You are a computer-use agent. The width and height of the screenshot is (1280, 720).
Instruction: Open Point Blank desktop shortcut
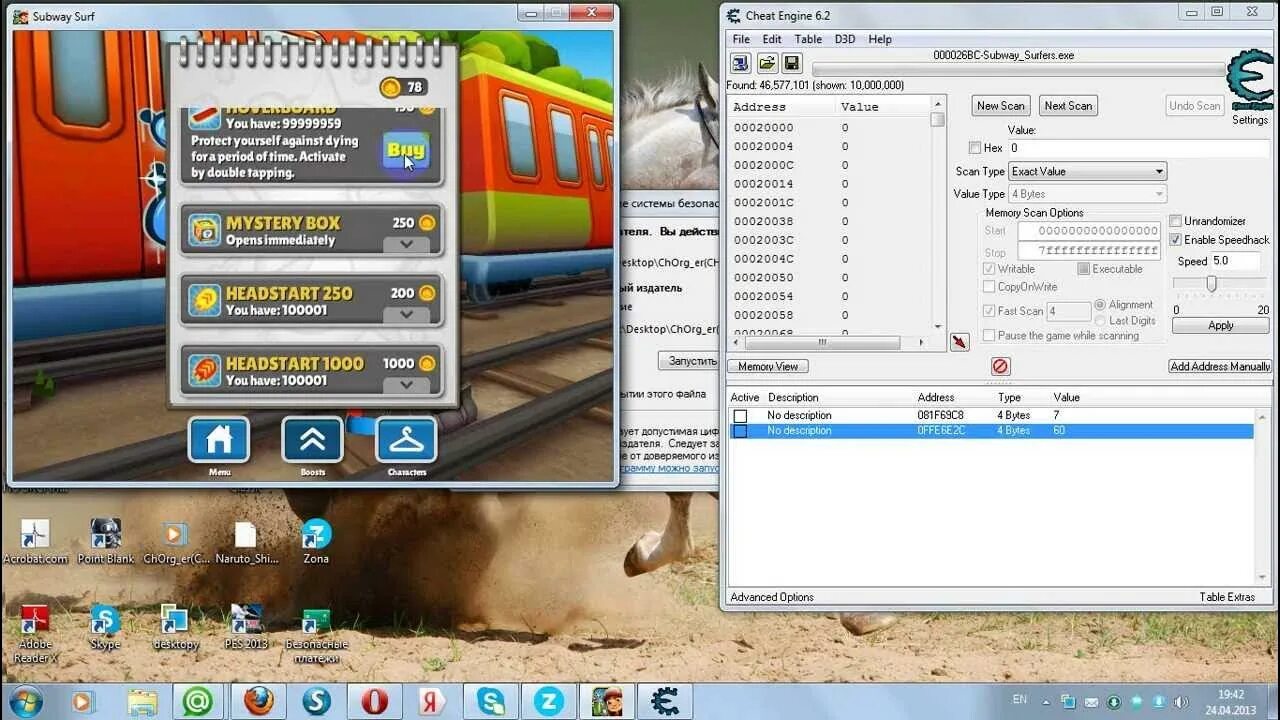(105, 541)
